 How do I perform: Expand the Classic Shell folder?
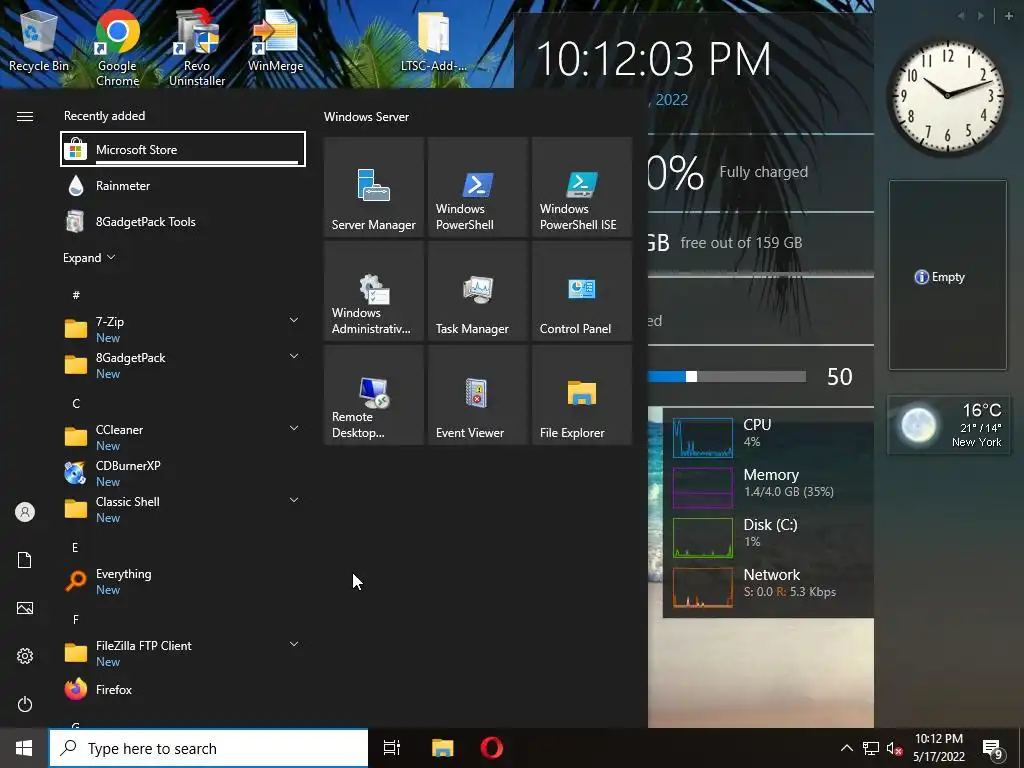click(294, 500)
